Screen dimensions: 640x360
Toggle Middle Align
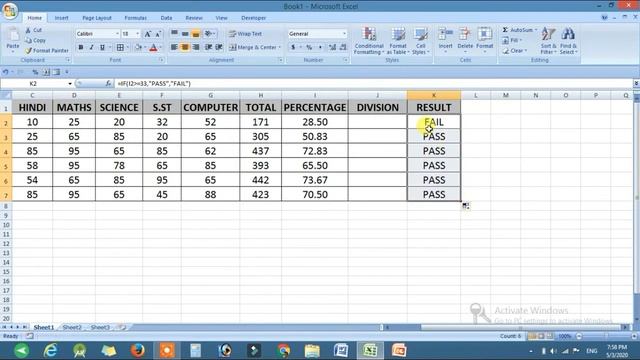click(x=185, y=33)
